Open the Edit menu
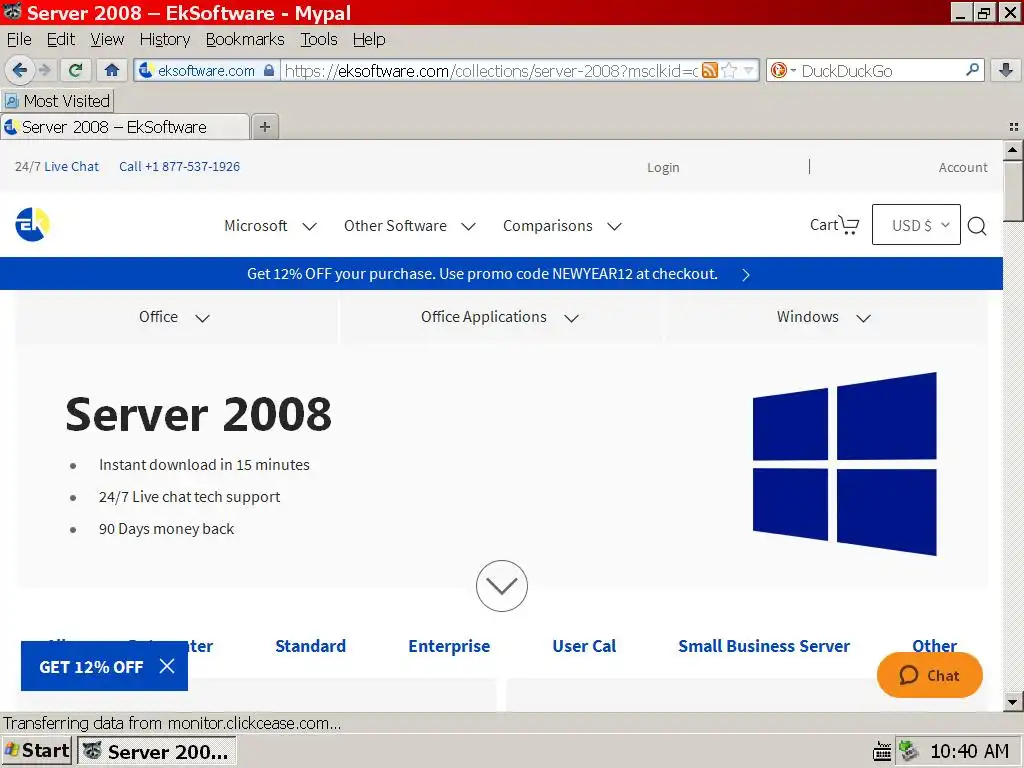The width and height of the screenshot is (1024, 768). (x=61, y=39)
